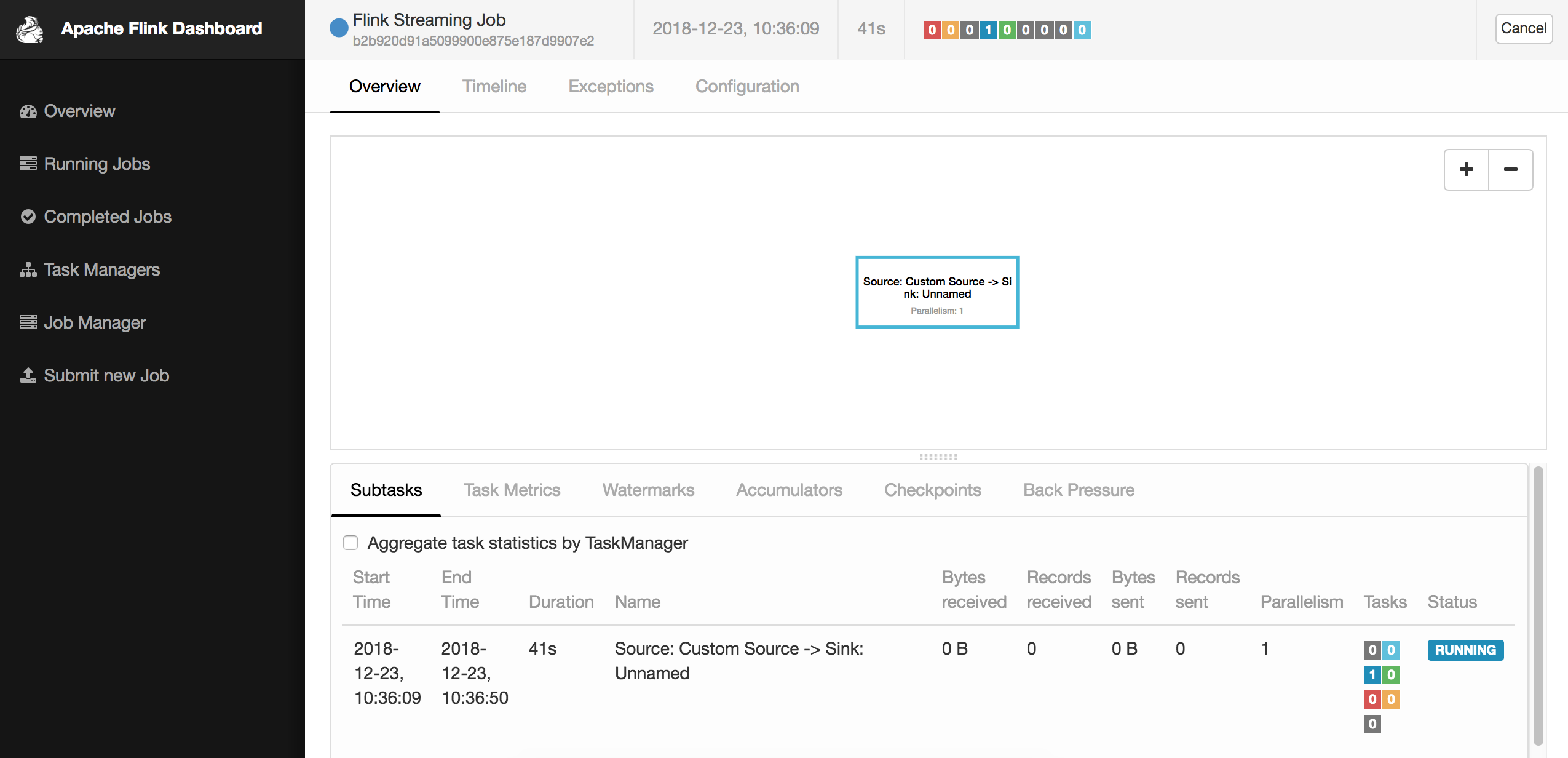Viewport: 1568px width, 758px height.
Task: Click the Flink squirrel logo icon
Action: [30, 29]
